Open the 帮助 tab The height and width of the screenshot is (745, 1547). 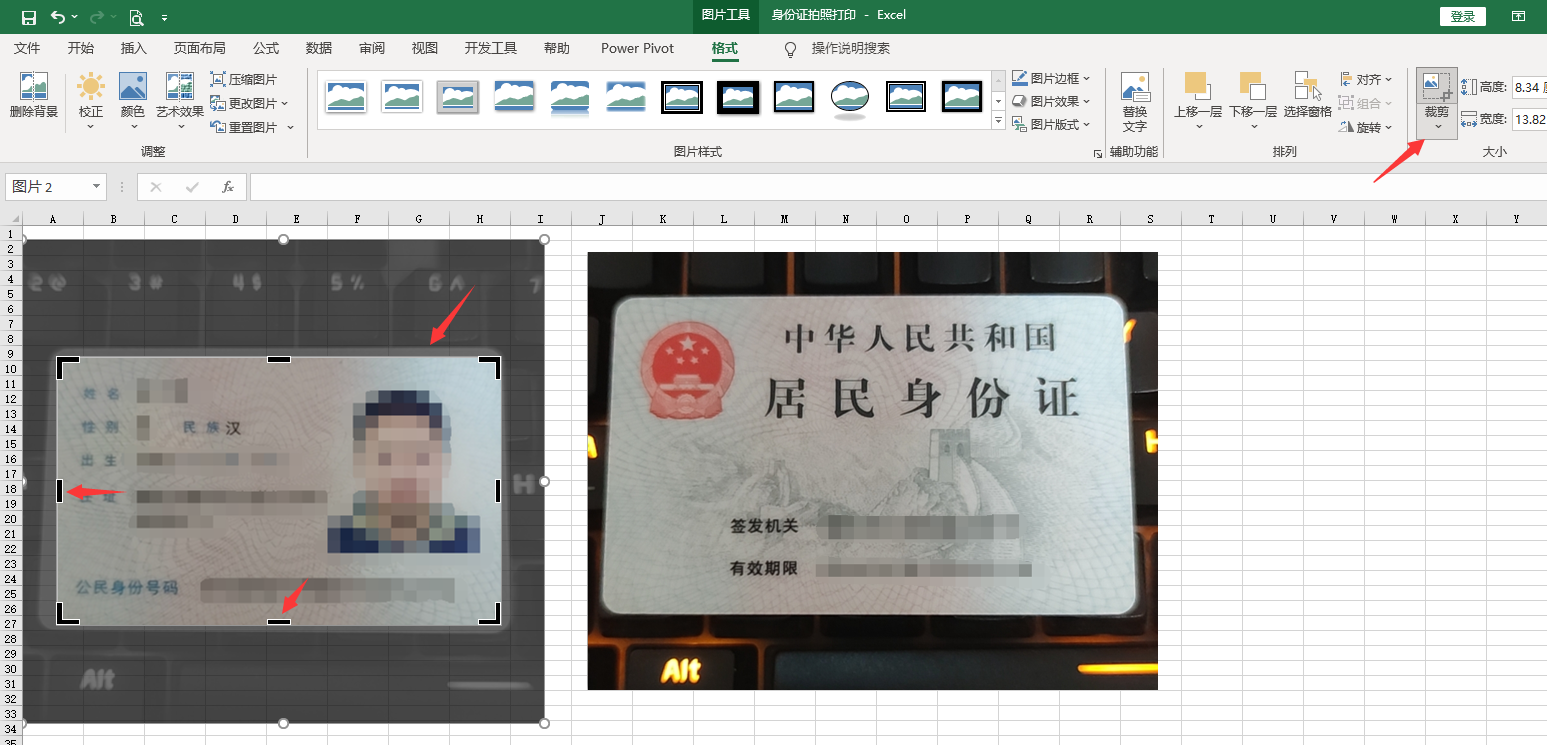(x=557, y=48)
